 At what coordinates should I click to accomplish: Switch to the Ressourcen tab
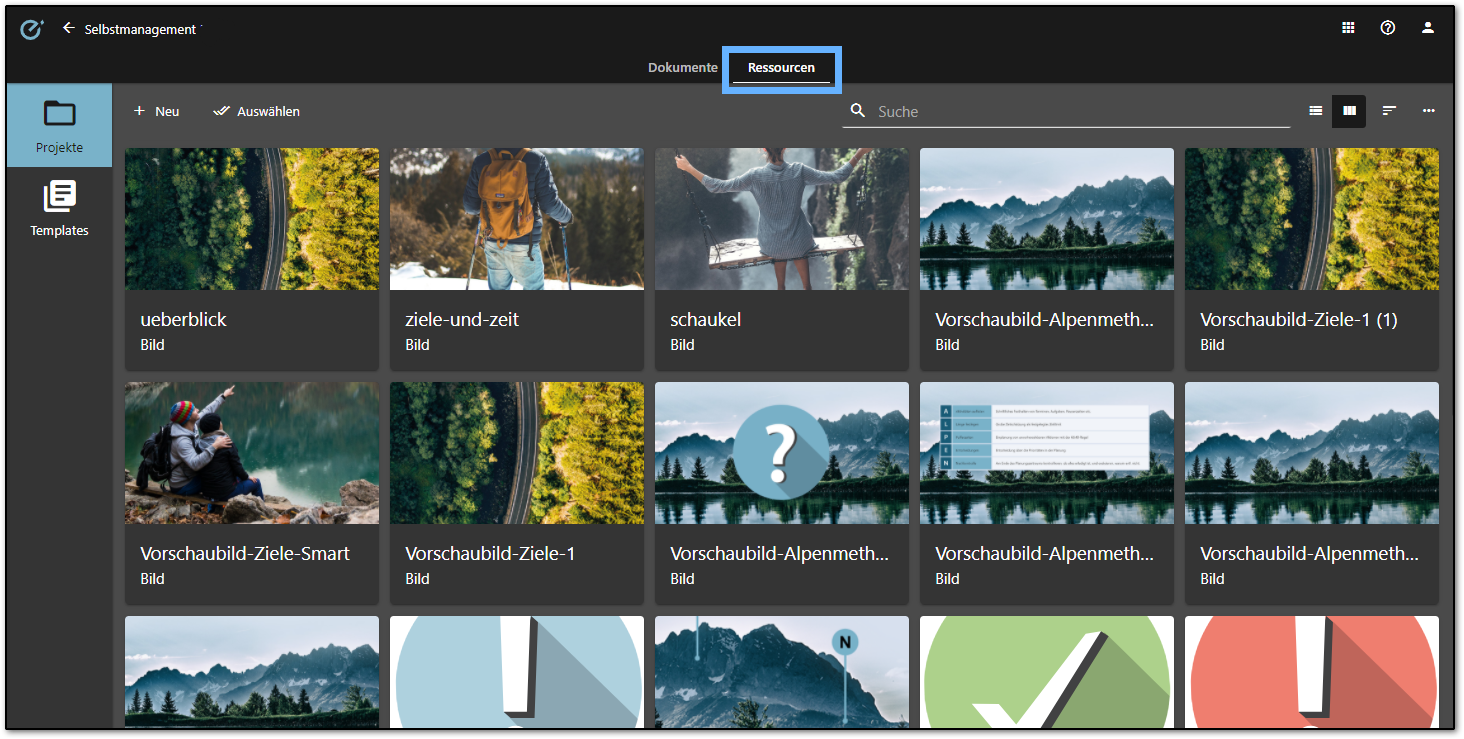pyautogui.click(x=781, y=68)
